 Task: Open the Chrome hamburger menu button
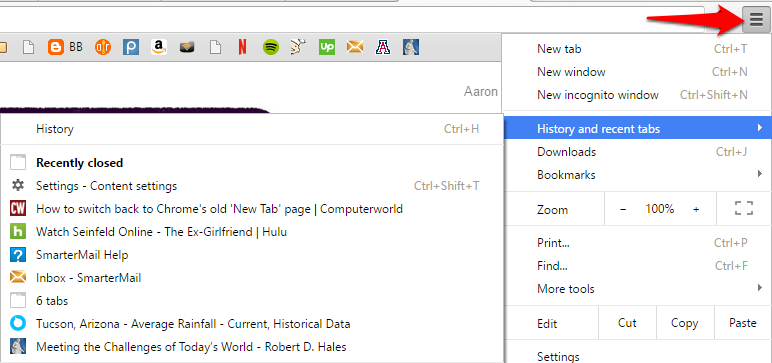click(755, 20)
